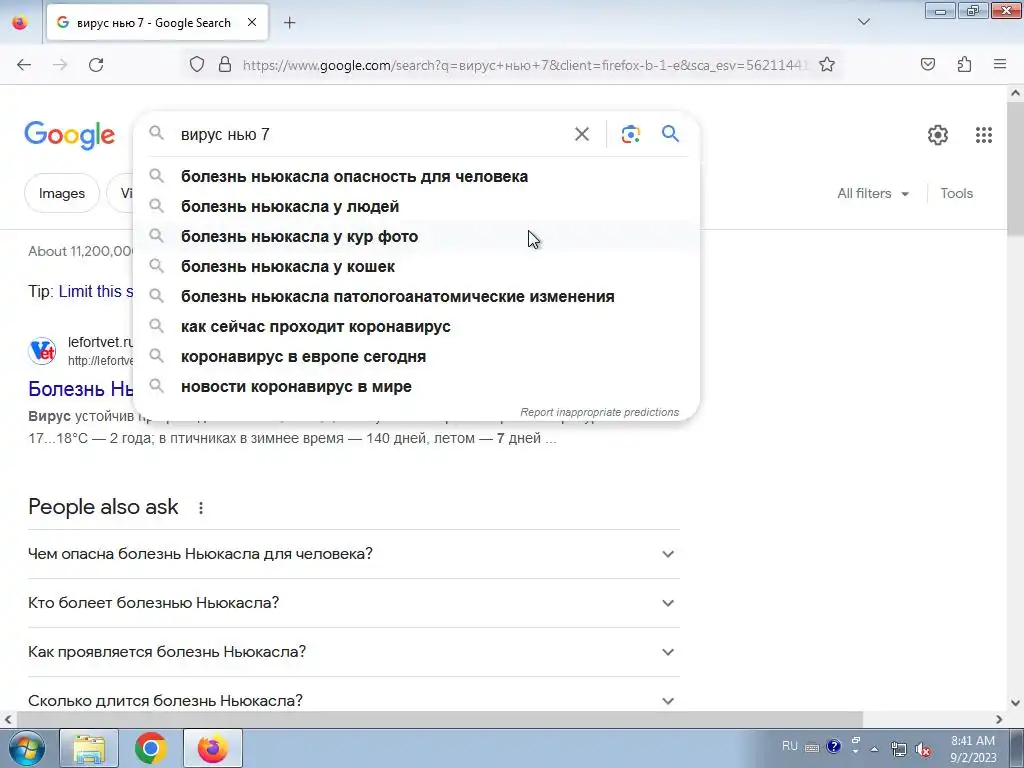The width and height of the screenshot is (1024, 768).
Task: Choose suggestion болезнь ньюкасла патологоанатомические изменения
Action: [x=417, y=296]
